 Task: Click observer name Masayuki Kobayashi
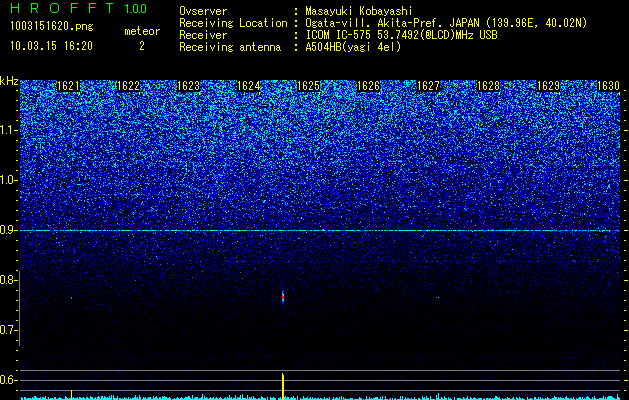359,11
